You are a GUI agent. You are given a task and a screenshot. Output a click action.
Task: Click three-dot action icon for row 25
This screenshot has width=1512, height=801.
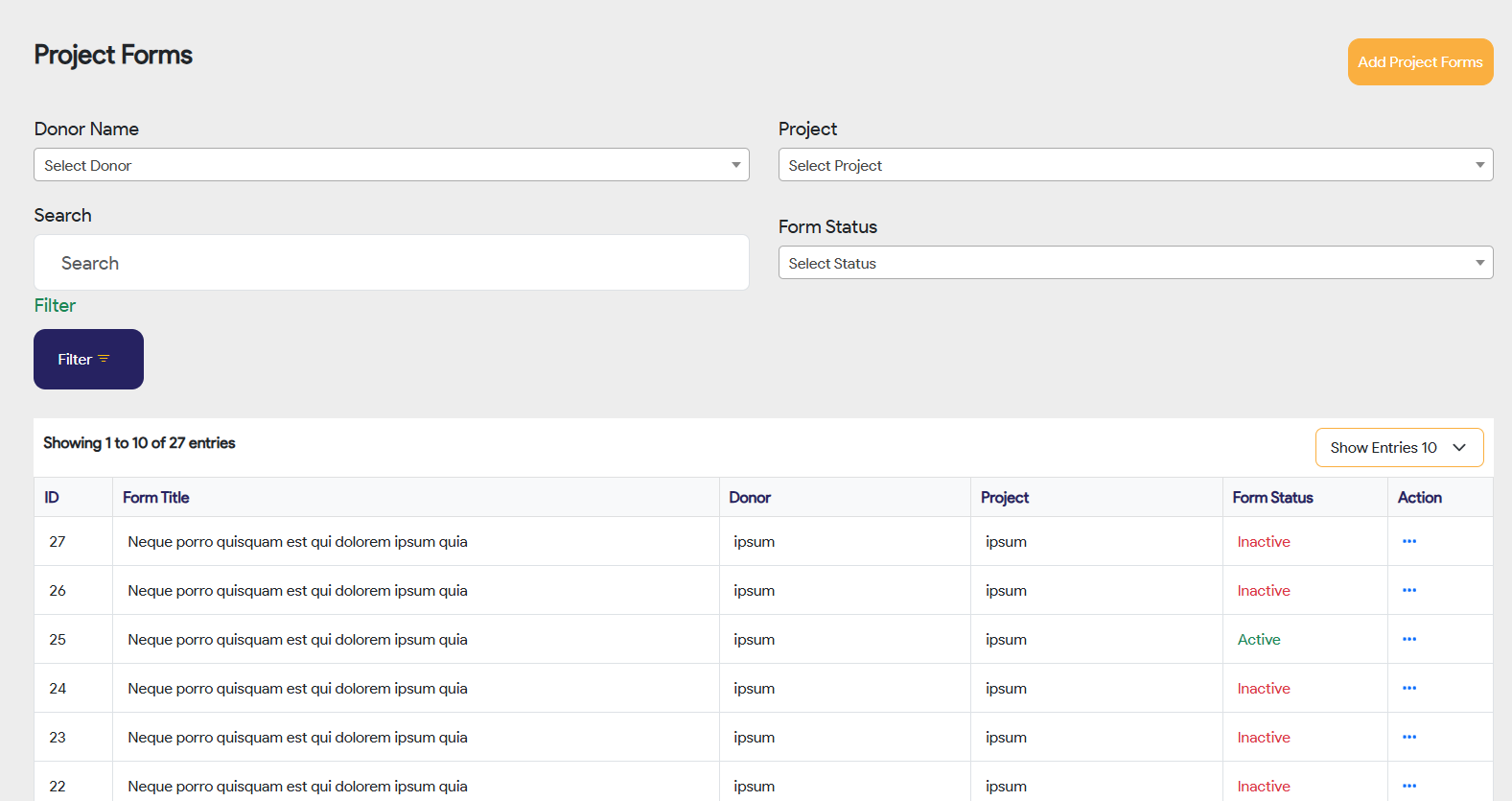1408,639
